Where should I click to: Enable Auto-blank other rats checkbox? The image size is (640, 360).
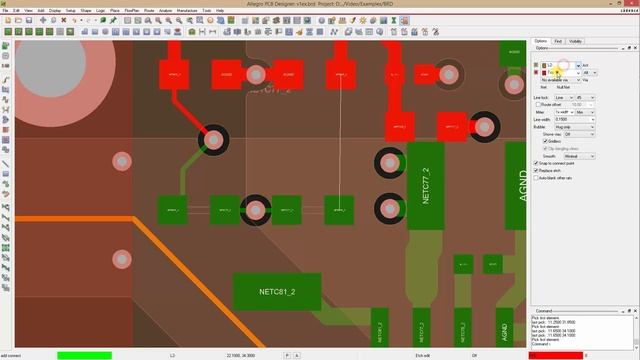coord(536,178)
